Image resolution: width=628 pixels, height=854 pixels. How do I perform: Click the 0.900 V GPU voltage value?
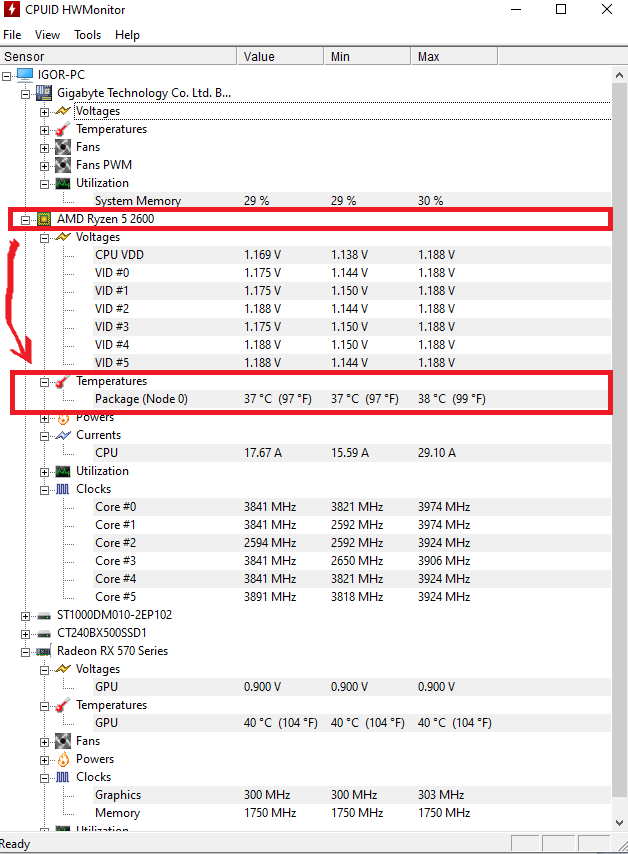tap(263, 687)
